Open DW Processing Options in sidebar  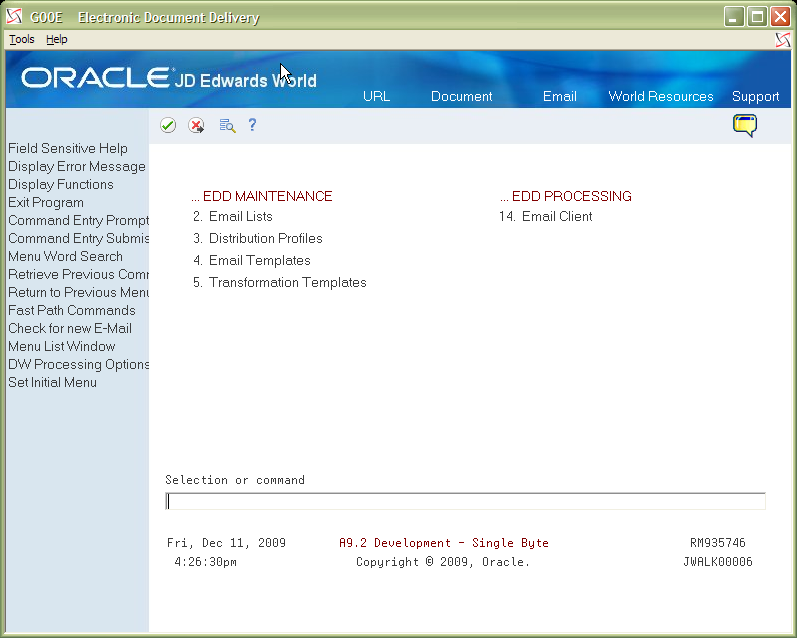click(x=78, y=364)
